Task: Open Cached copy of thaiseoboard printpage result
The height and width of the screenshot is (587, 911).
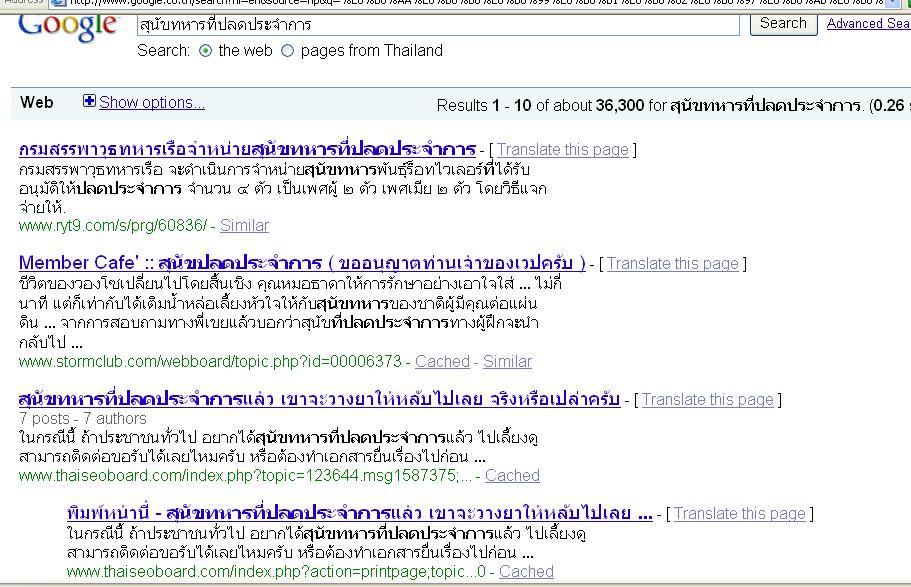Action: pos(526,572)
